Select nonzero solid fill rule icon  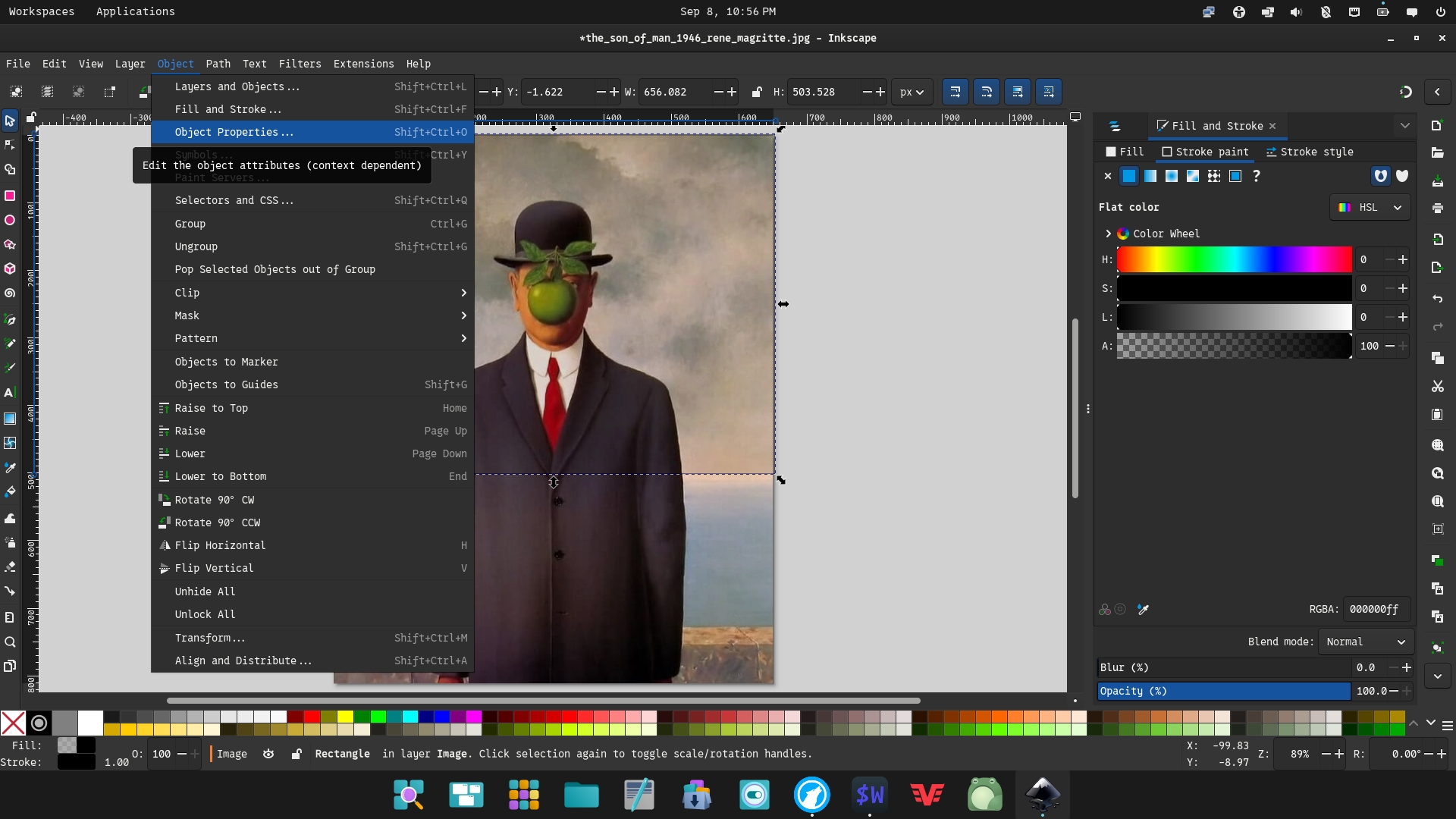pos(1402,176)
